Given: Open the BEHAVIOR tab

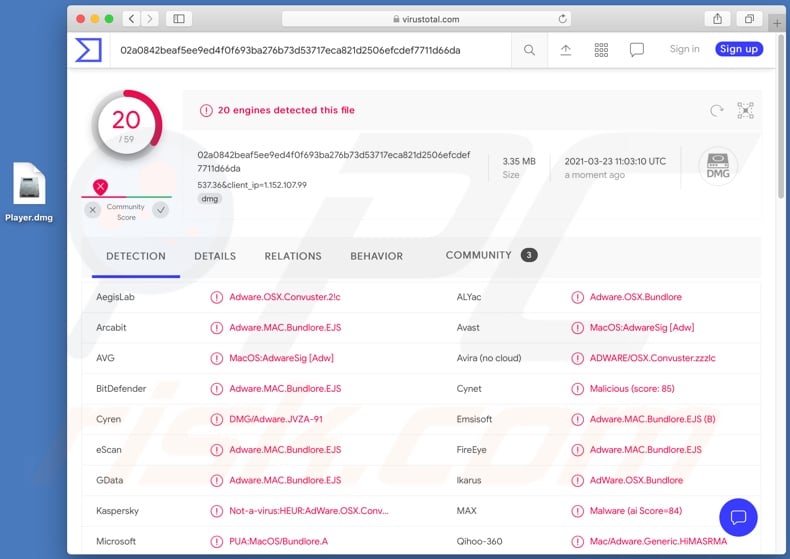Looking at the screenshot, I should 377,256.
